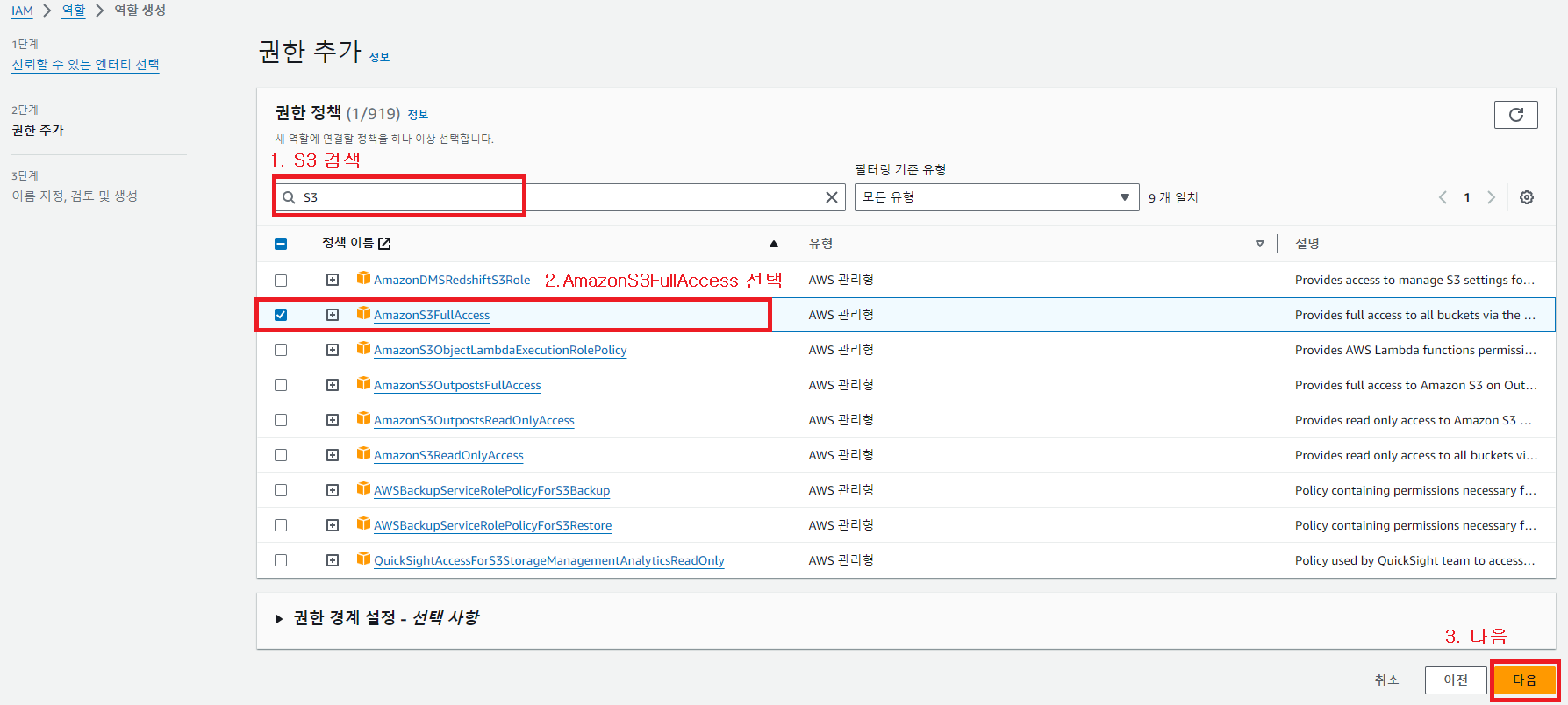Select step 3 이름 지정, 검토 및 생성
Screen dimensions: 1568x705
point(75,196)
